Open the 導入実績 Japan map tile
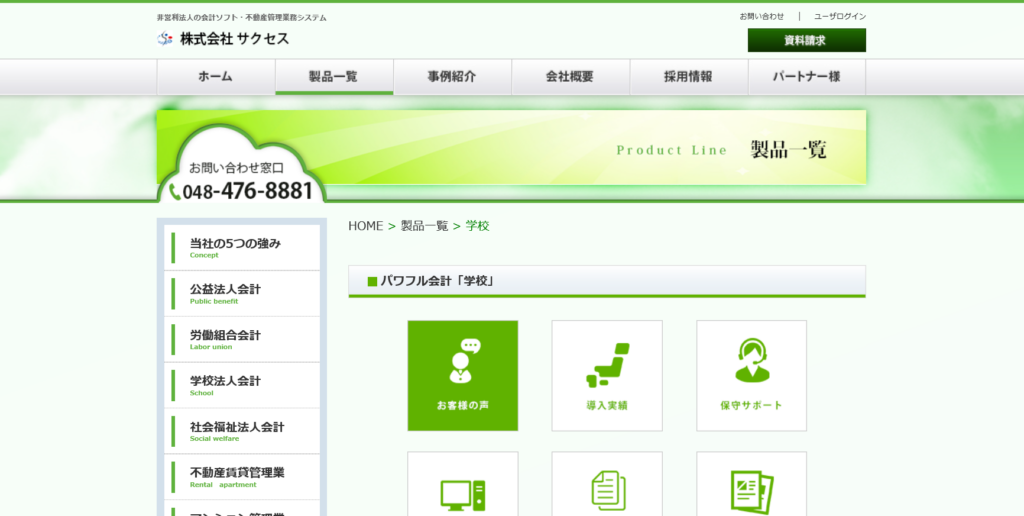The height and width of the screenshot is (516, 1024). click(x=607, y=376)
